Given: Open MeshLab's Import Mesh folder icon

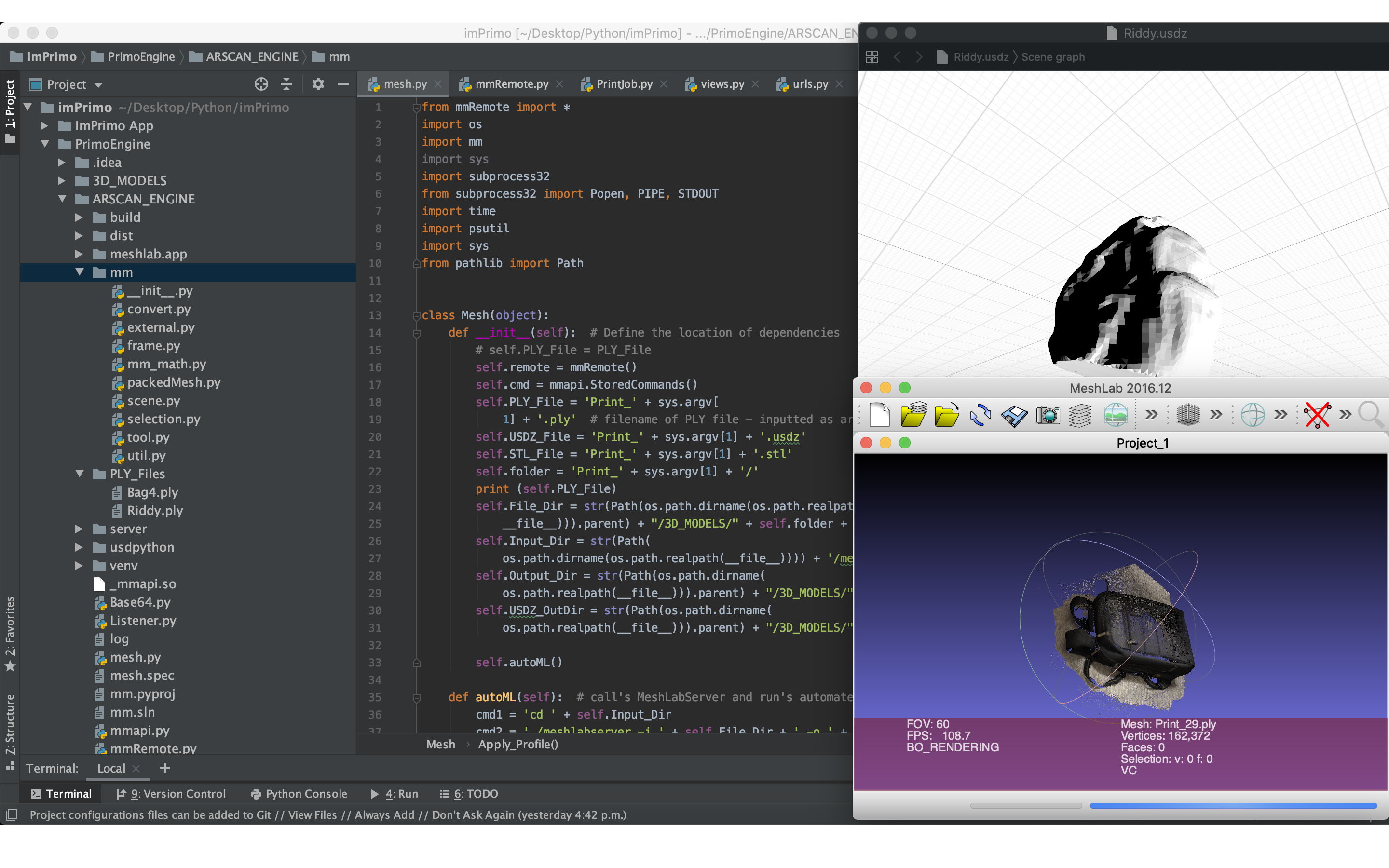Looking at the screenshot, I should click(946, 415).
